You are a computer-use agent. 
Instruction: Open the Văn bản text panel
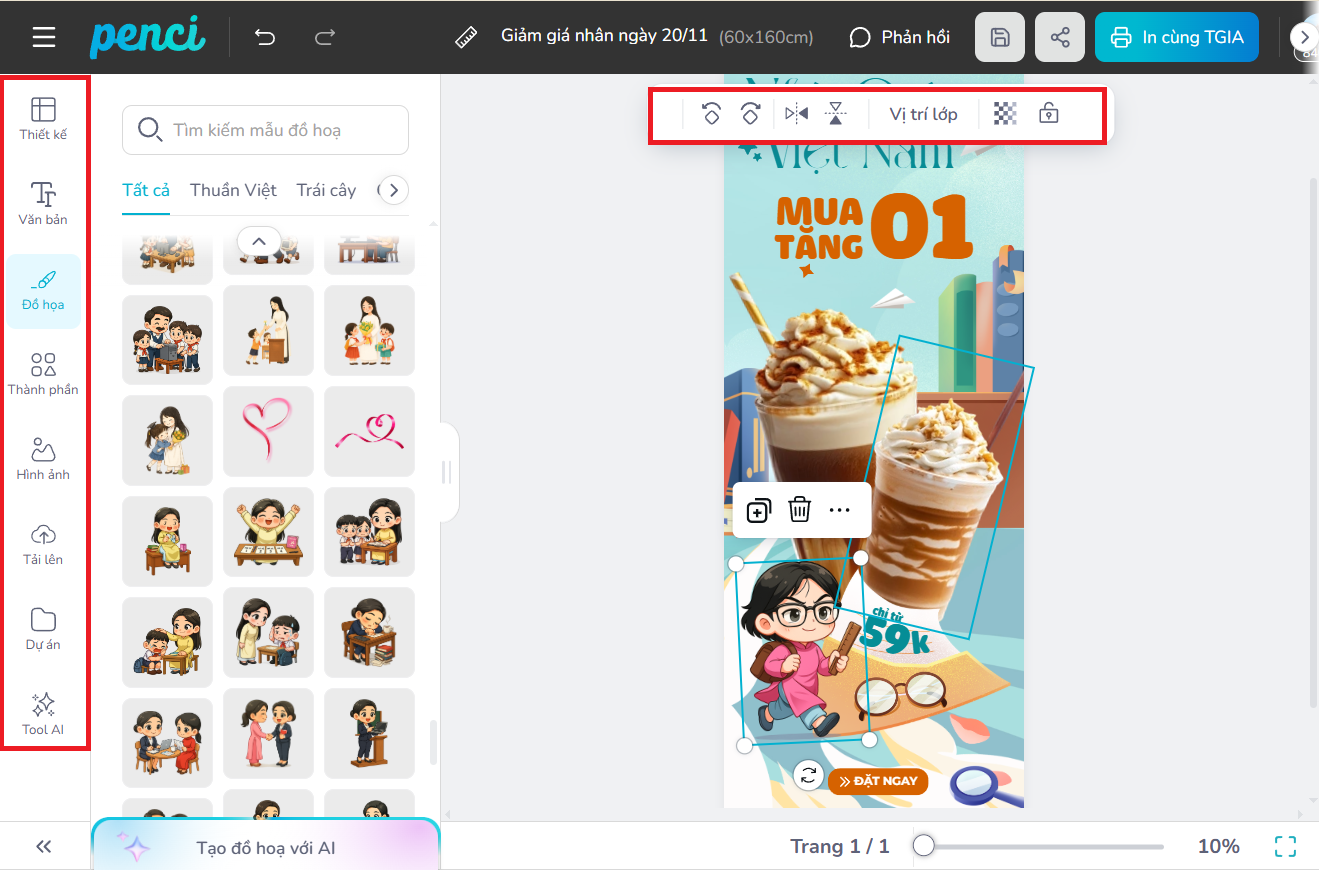[x=43, y=203]
